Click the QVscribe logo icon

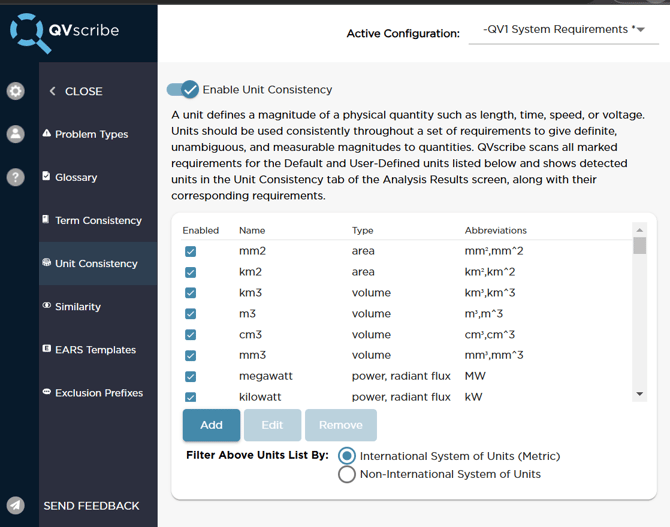coord(27,32)
